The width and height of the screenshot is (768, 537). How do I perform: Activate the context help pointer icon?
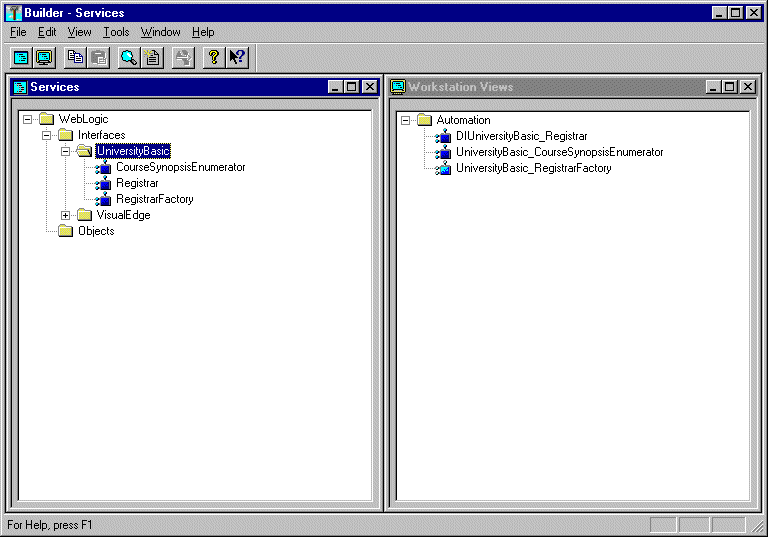tap(237, 58)
